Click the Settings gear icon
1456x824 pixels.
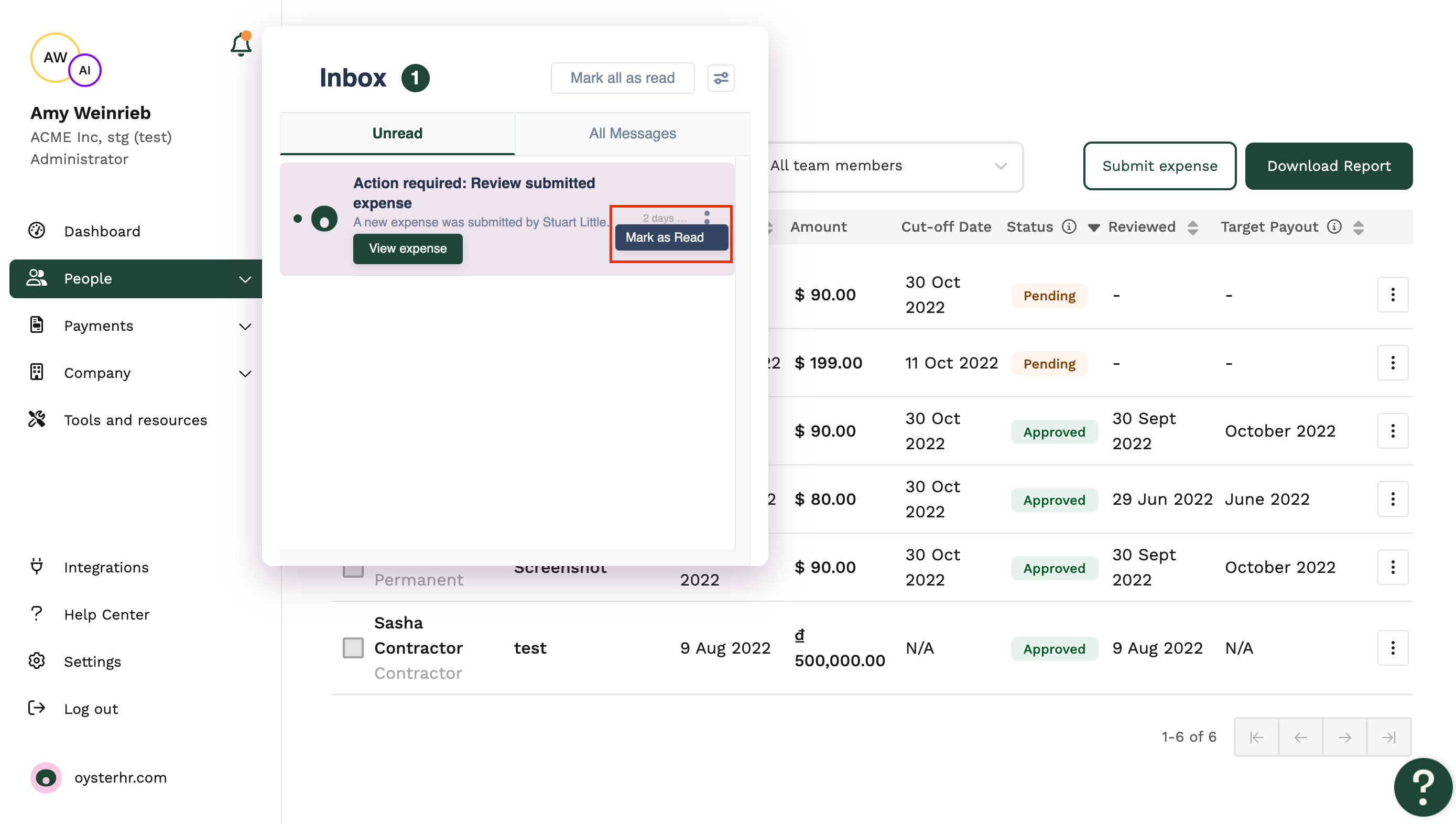[37, 660]
